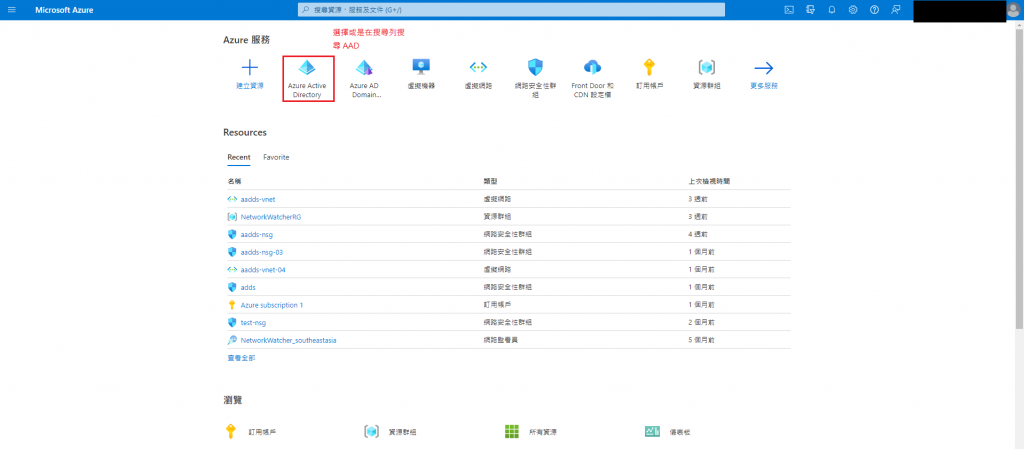Open NetworkWatcherRG resource group
This screenshot has width=1024, height=449.
pyautogui.click(x=271, y=217)
